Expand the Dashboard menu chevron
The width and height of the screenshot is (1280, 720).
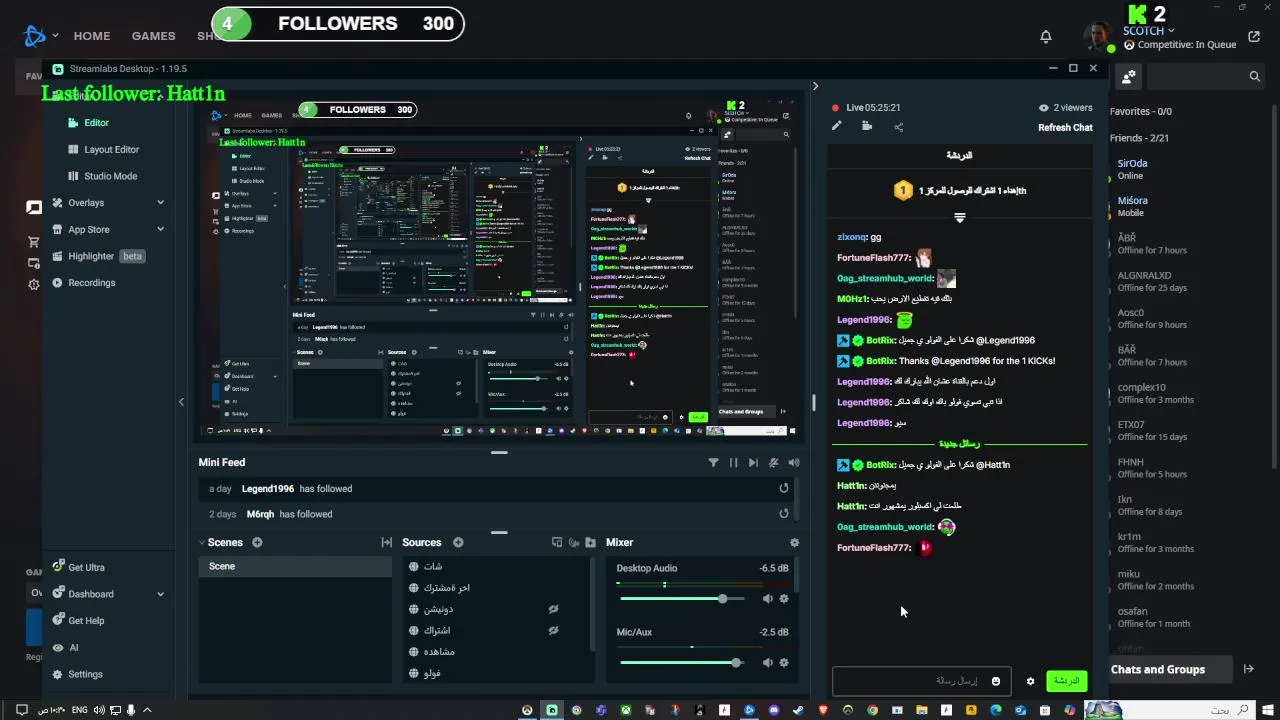coord(161,594)
